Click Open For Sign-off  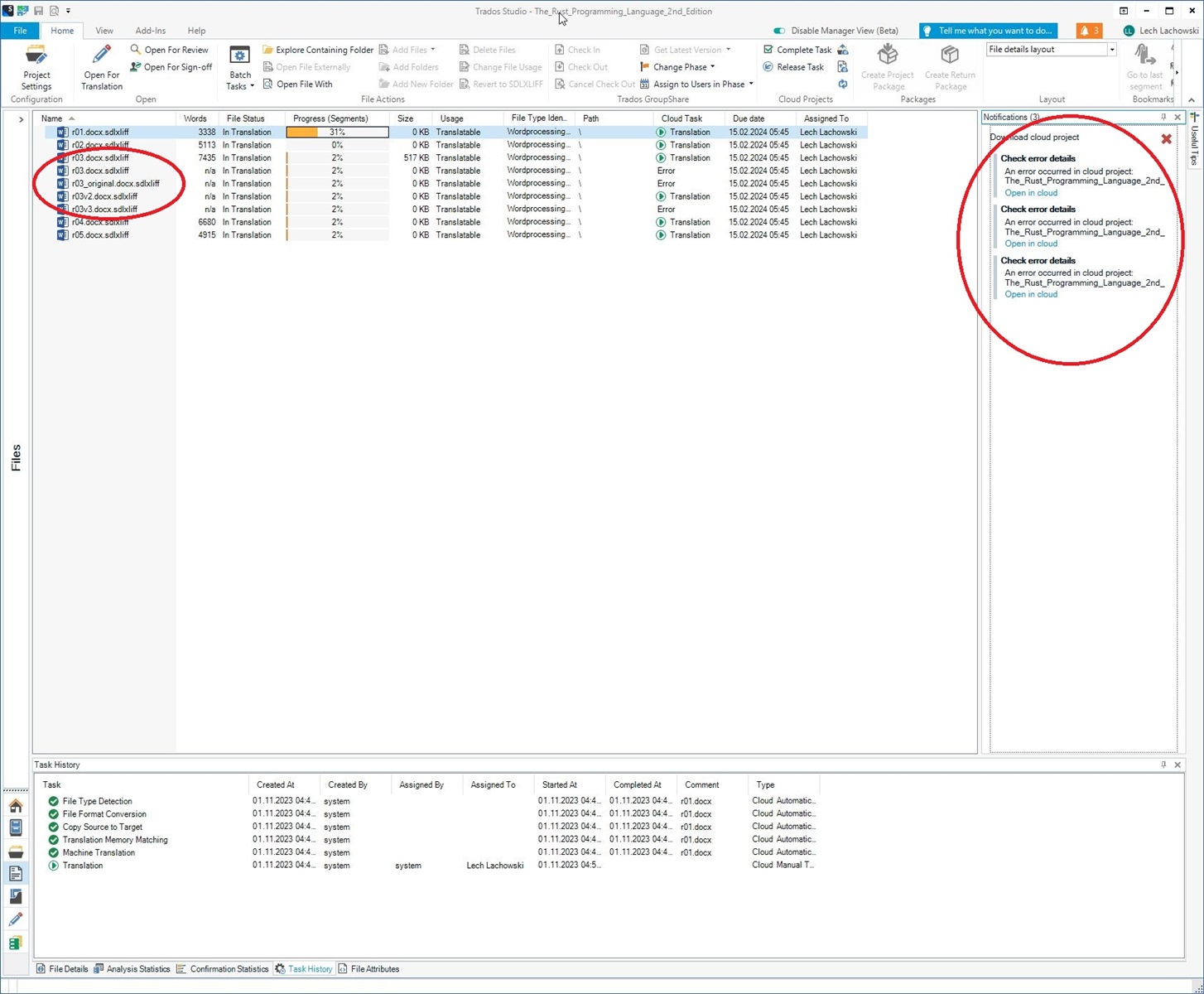[171, 67]
